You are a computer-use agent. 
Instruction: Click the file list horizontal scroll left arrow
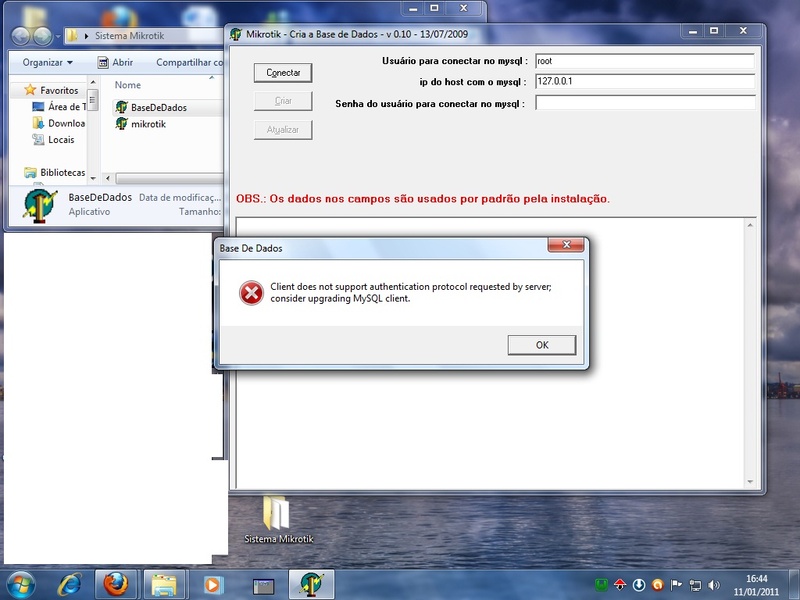pyautogui.click(x=108, y=178)
